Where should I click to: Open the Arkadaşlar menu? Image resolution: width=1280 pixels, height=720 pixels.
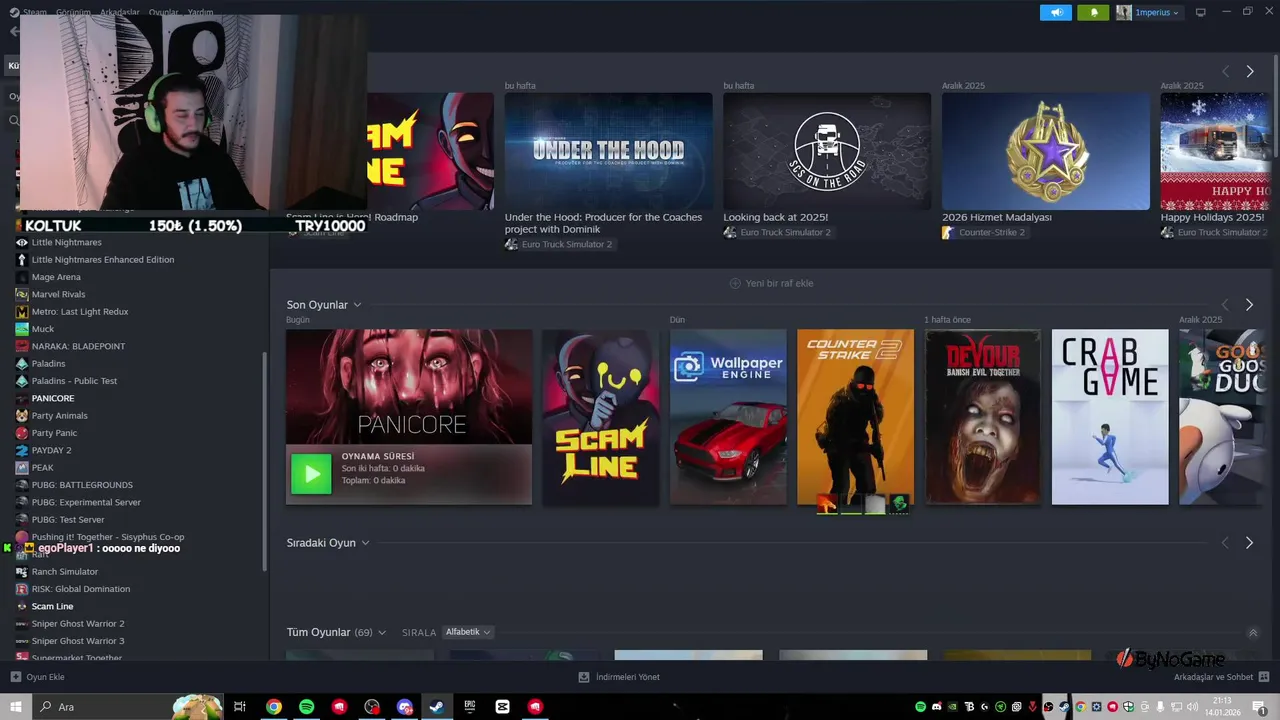(120, 12)
